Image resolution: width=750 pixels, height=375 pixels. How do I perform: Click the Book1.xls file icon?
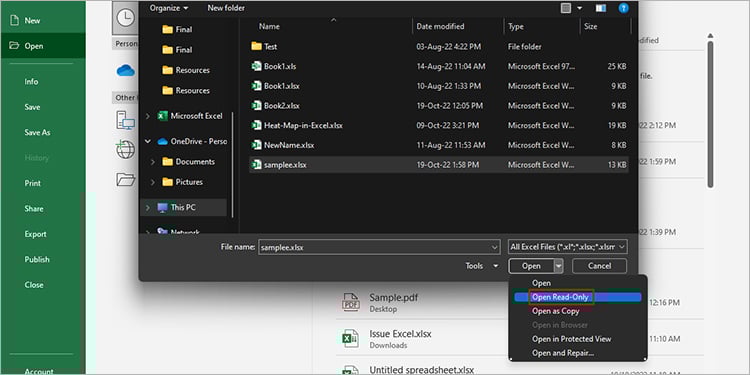coord(257,66)
